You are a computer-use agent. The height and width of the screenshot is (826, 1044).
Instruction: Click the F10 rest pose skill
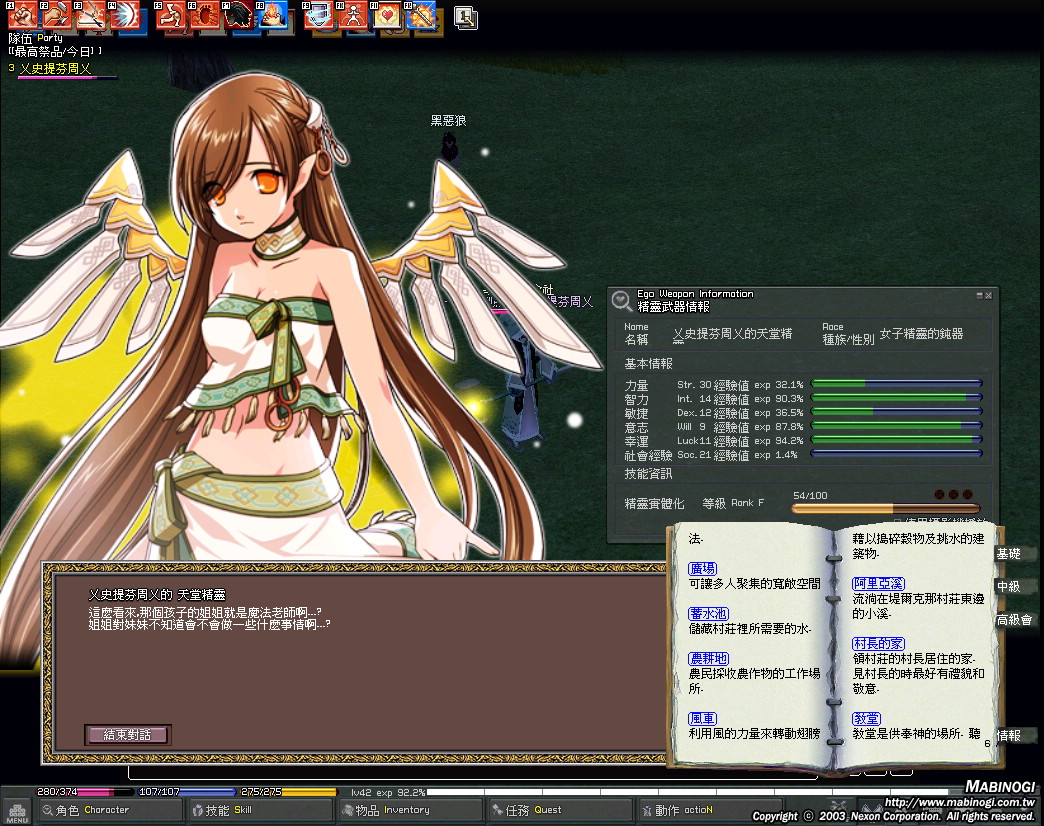(352, 15)
